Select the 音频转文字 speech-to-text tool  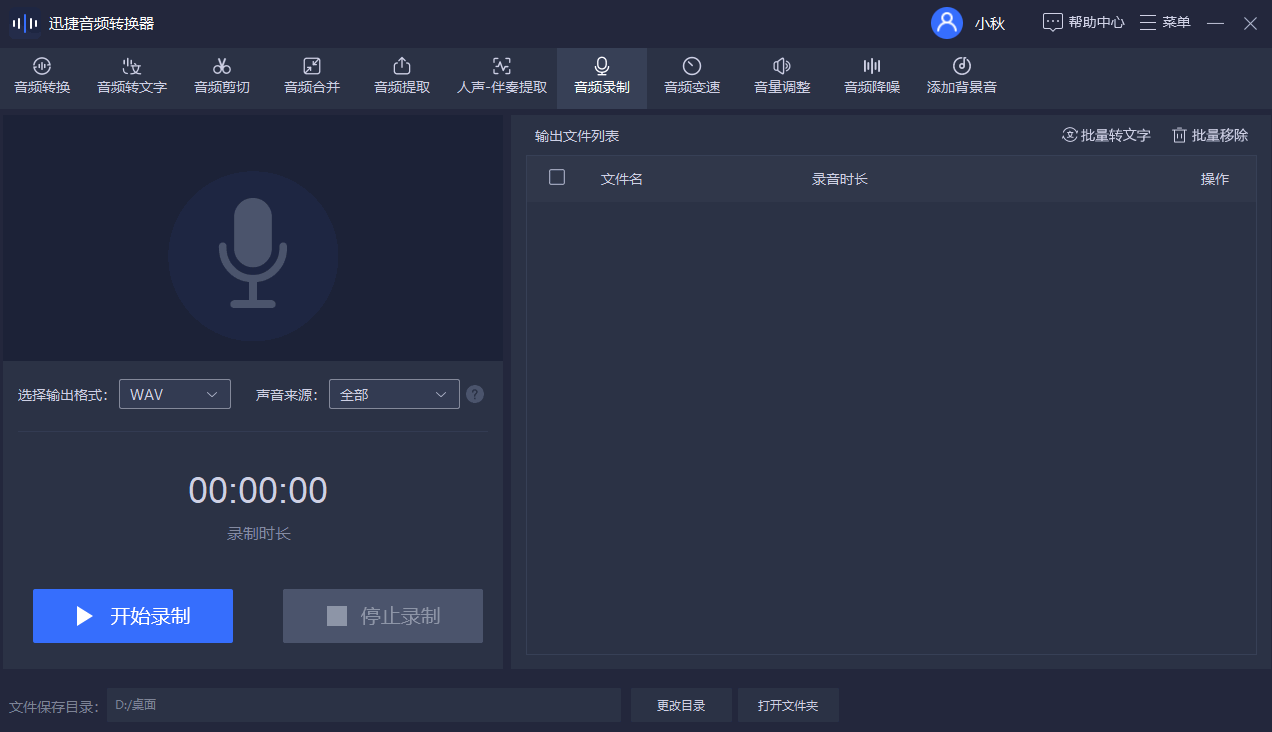click(131, 78)
